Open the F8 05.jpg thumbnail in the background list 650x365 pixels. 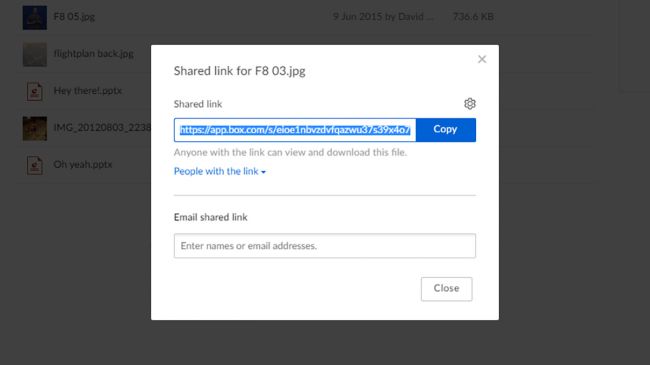coord(34,17)
